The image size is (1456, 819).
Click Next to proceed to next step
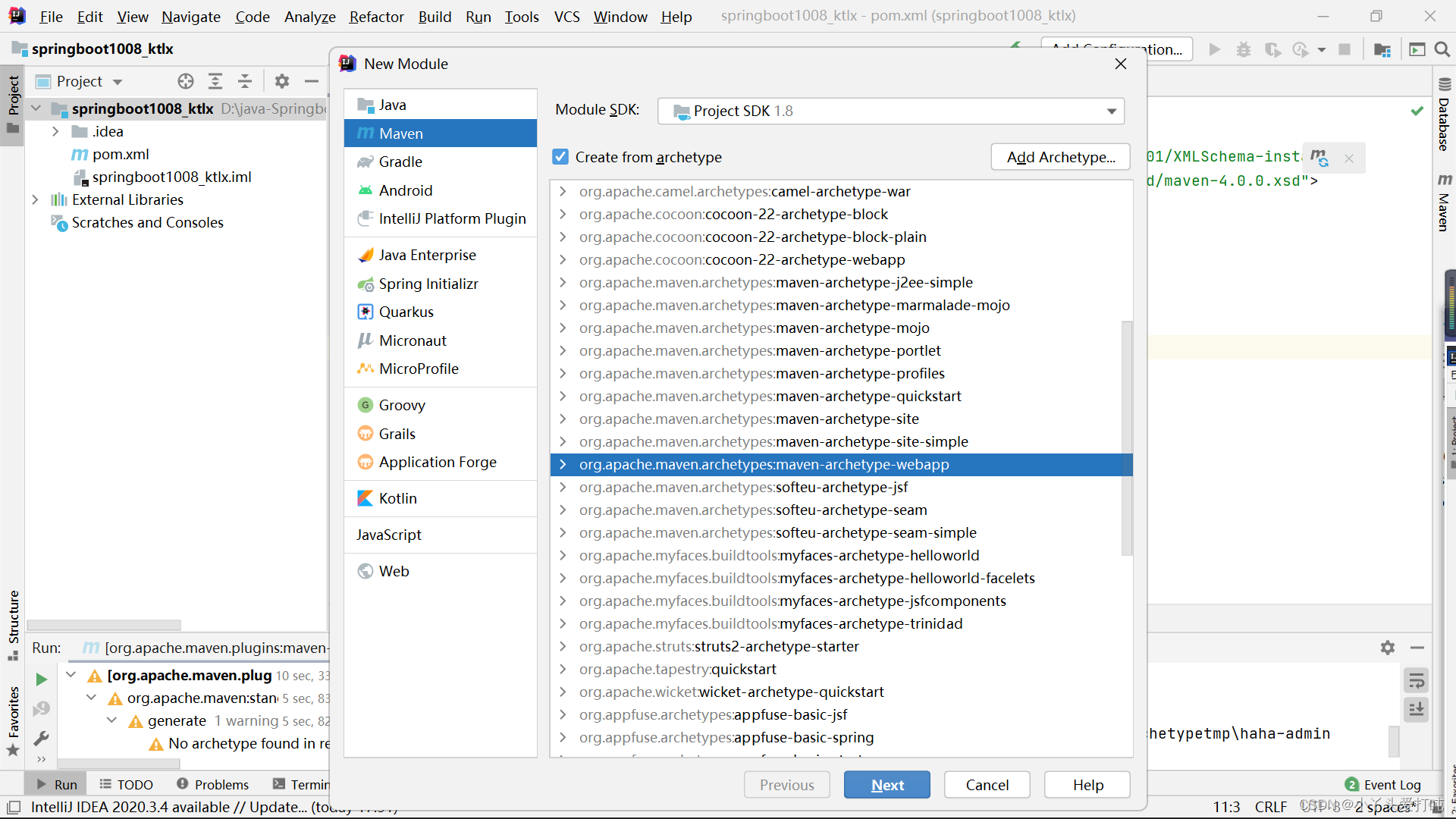887,784
